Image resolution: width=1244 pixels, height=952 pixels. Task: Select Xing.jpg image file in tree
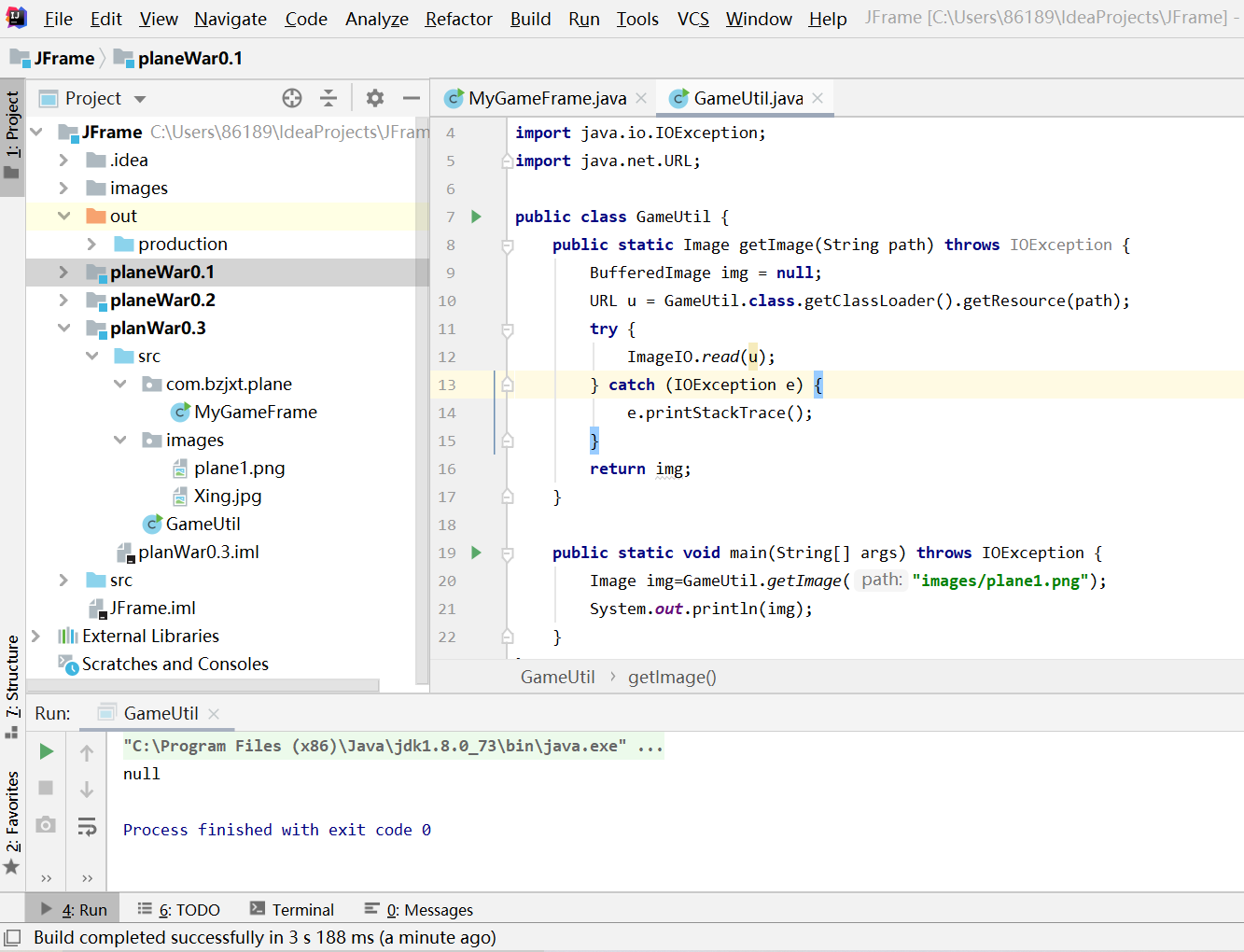[217, 496]
